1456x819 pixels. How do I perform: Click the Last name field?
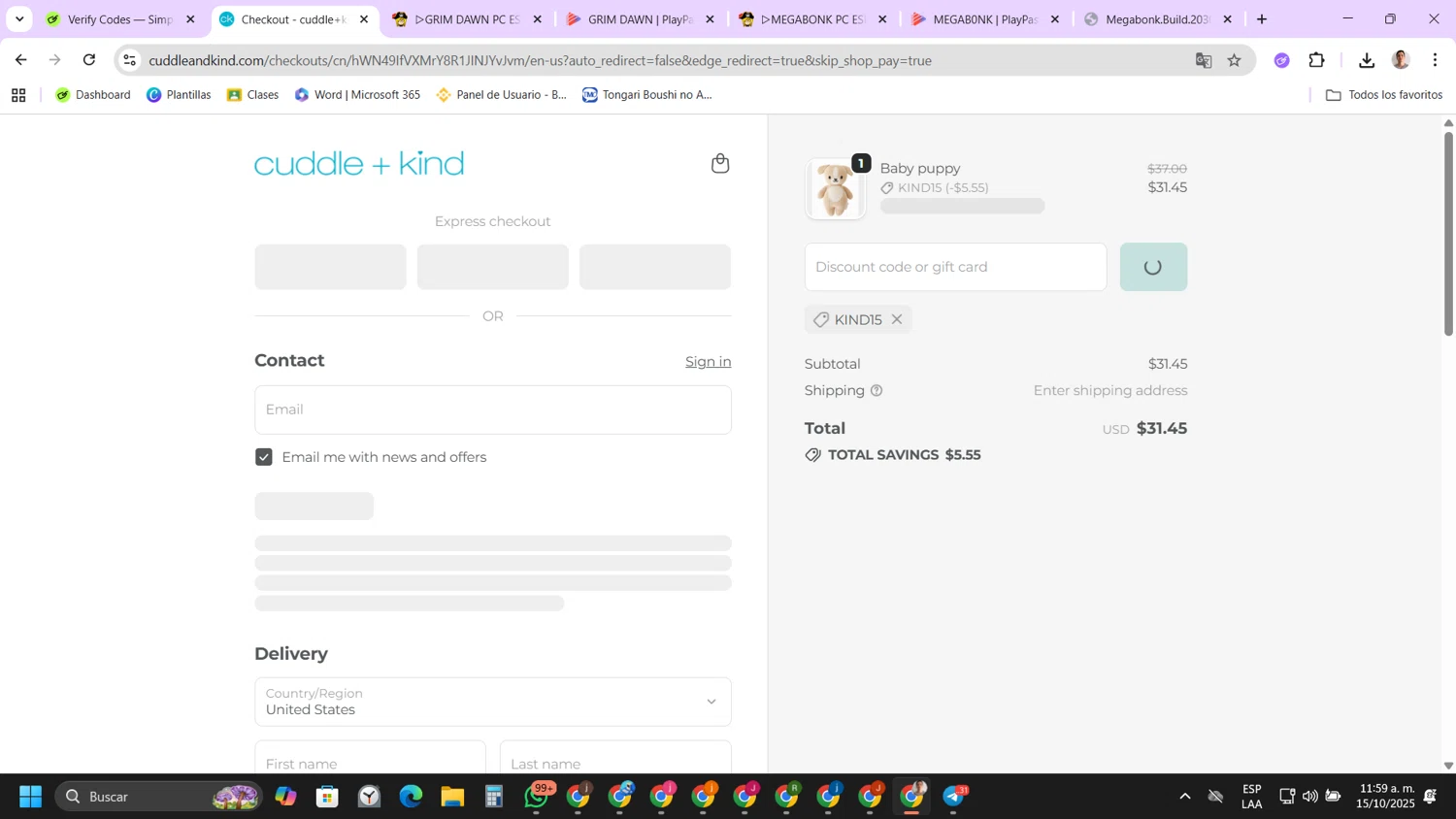coord(615,763)
